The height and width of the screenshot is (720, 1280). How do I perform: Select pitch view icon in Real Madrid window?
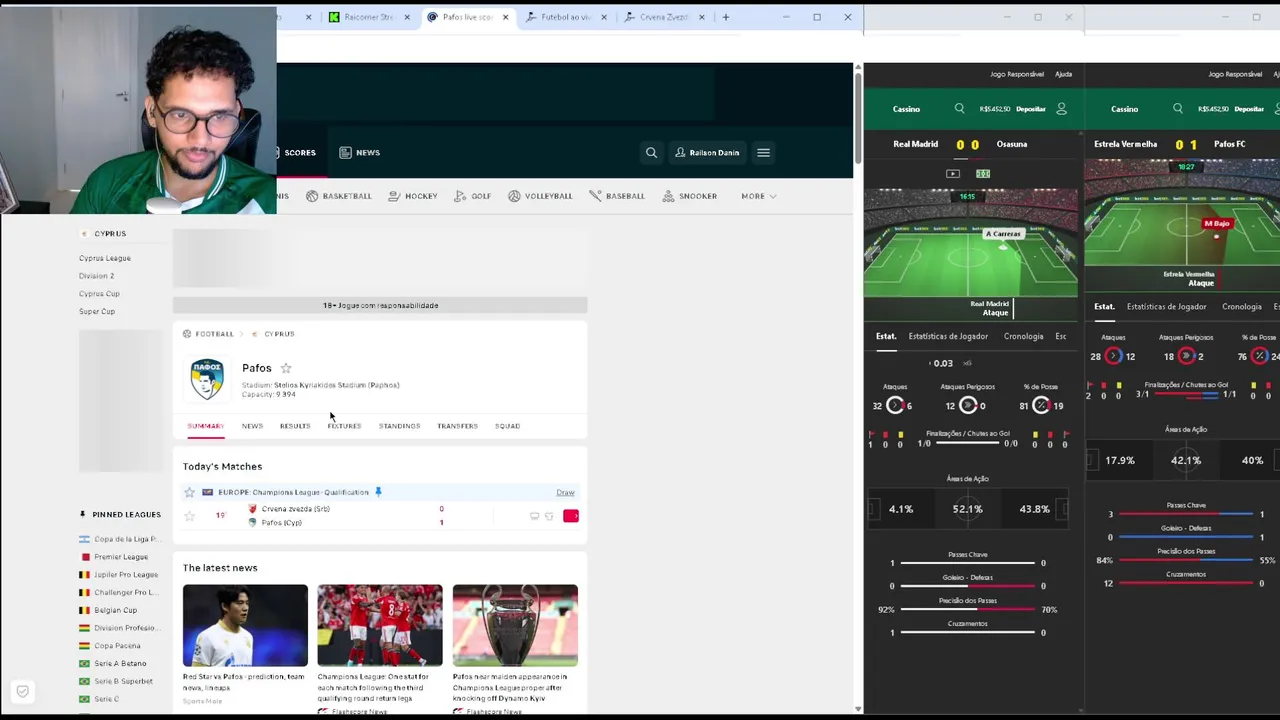tap(983, 174)
